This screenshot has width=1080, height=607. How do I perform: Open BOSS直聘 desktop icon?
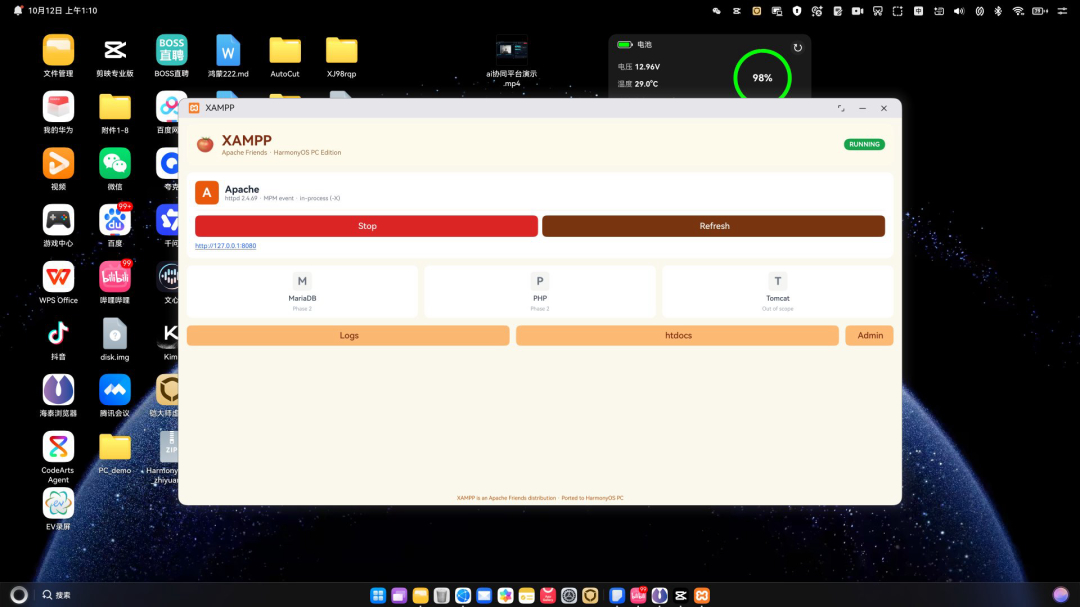click(x=172, y=56)
